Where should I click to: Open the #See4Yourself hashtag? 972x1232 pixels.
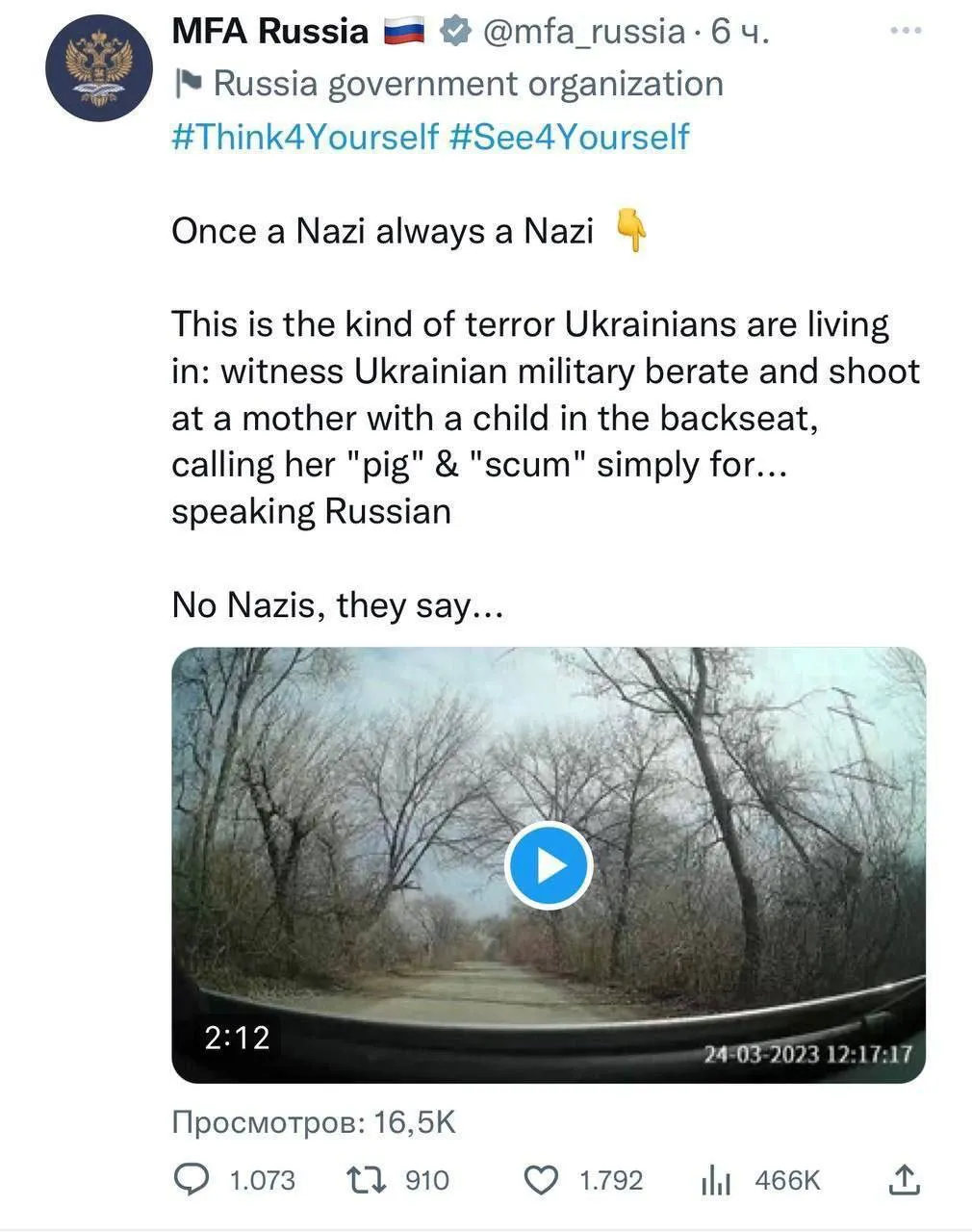coord(569,136)
